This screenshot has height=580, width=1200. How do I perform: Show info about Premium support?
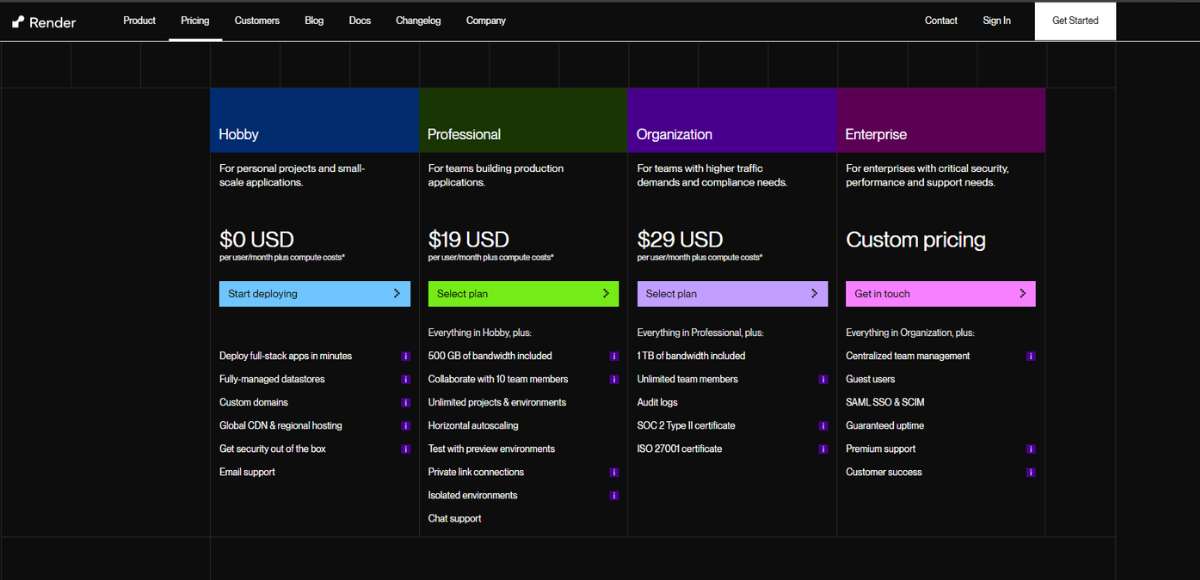click(x=1031, y=449)
